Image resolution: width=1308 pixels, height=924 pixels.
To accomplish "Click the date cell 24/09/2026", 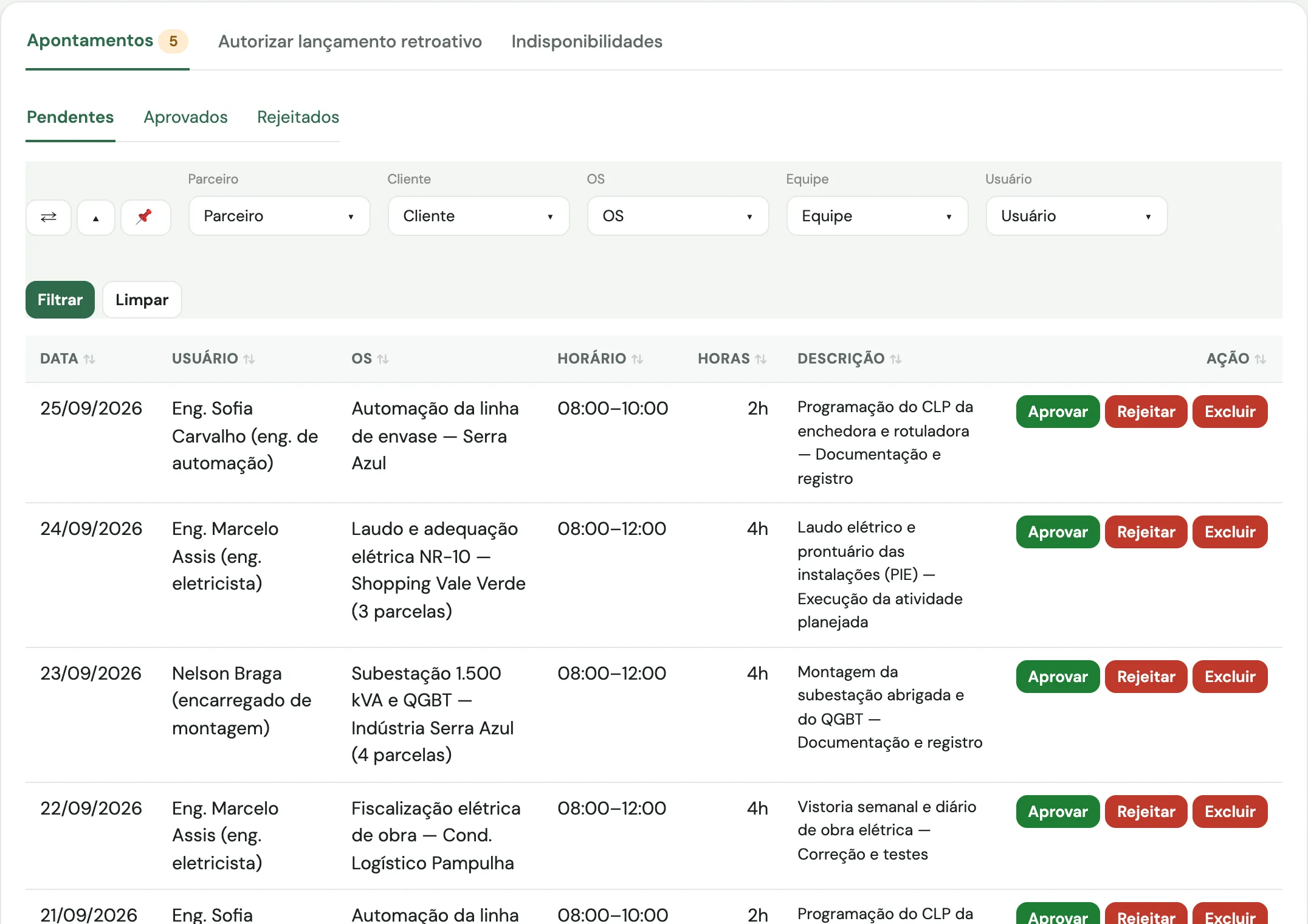I will click(91, 529).
